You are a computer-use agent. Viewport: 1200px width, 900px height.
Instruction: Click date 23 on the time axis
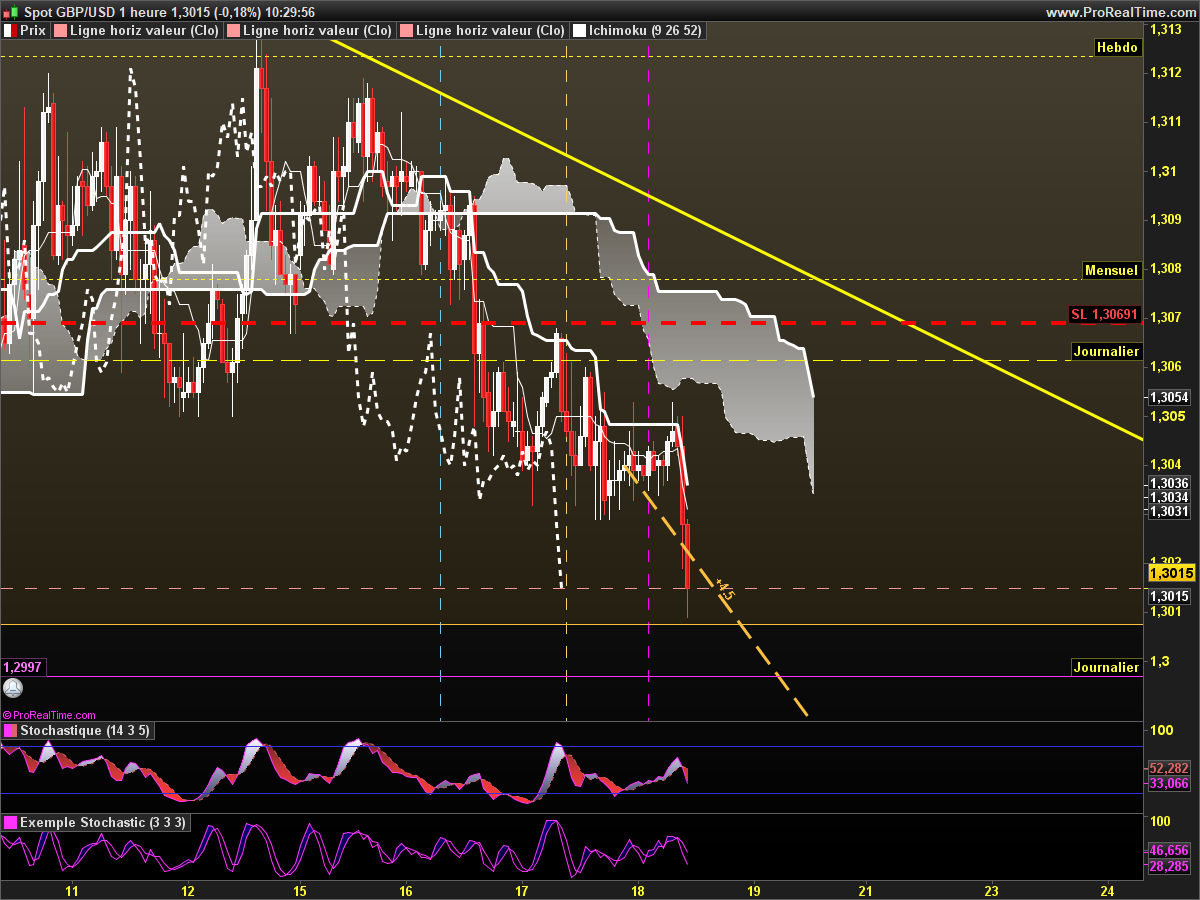(x=991, y=889)
